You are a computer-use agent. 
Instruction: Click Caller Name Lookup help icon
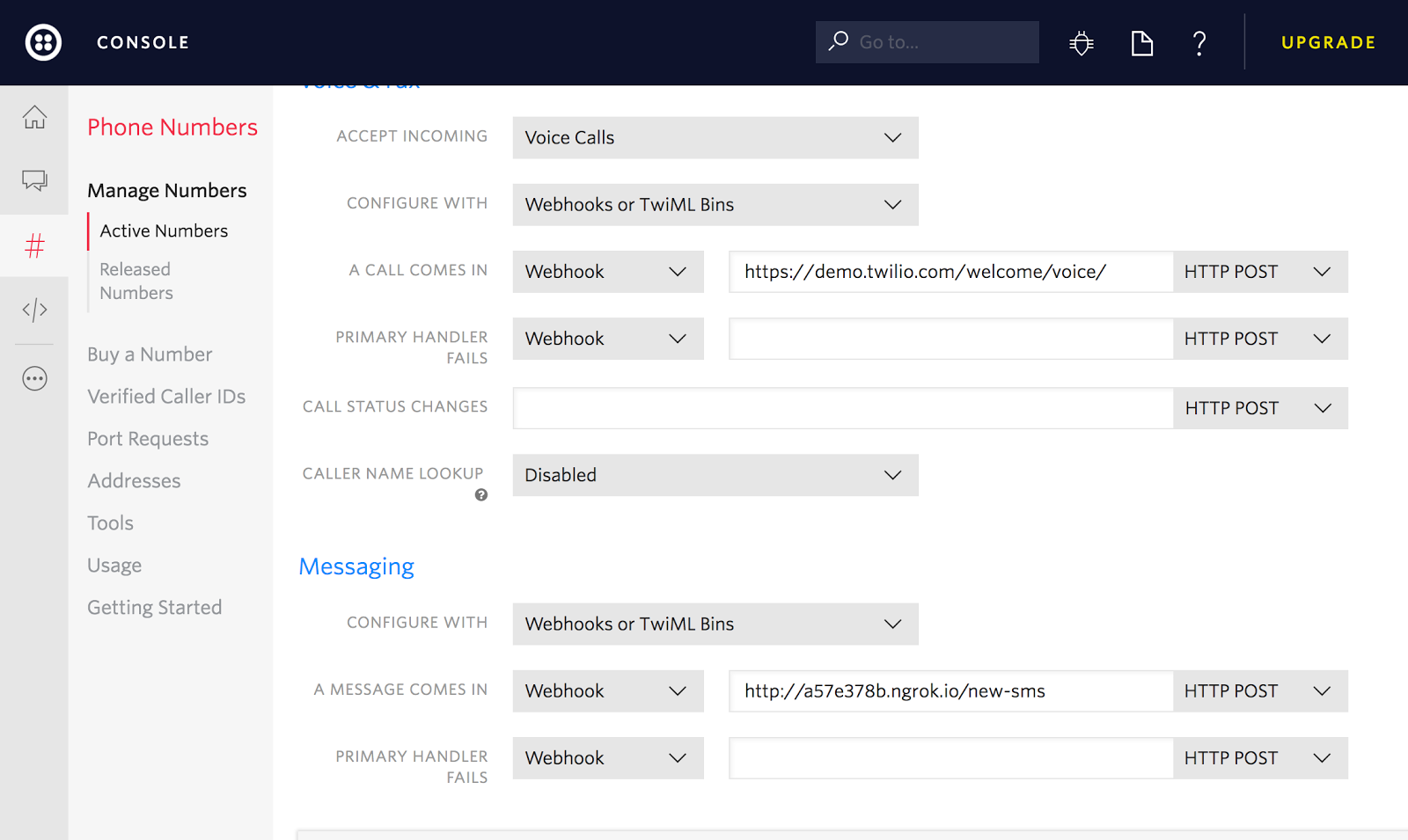pyautogui.click(x=481, y=495)
